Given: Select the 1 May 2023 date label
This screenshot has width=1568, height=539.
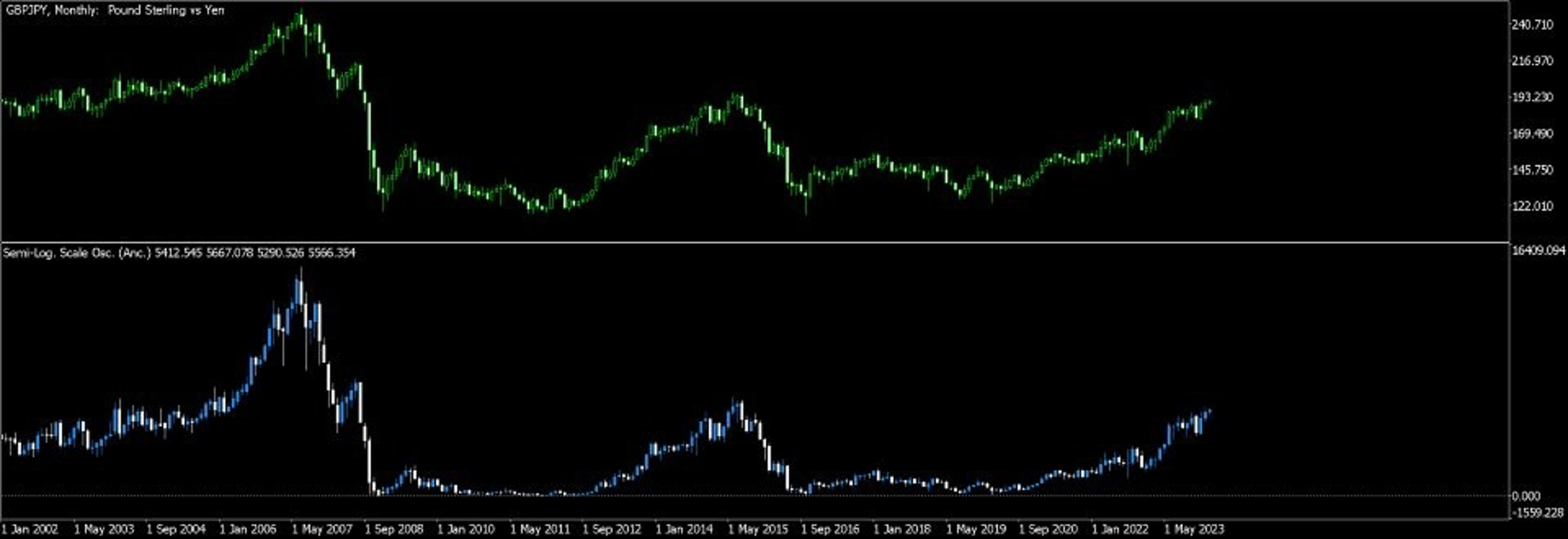Looking at the screenshot, I should pos(1194,529).
